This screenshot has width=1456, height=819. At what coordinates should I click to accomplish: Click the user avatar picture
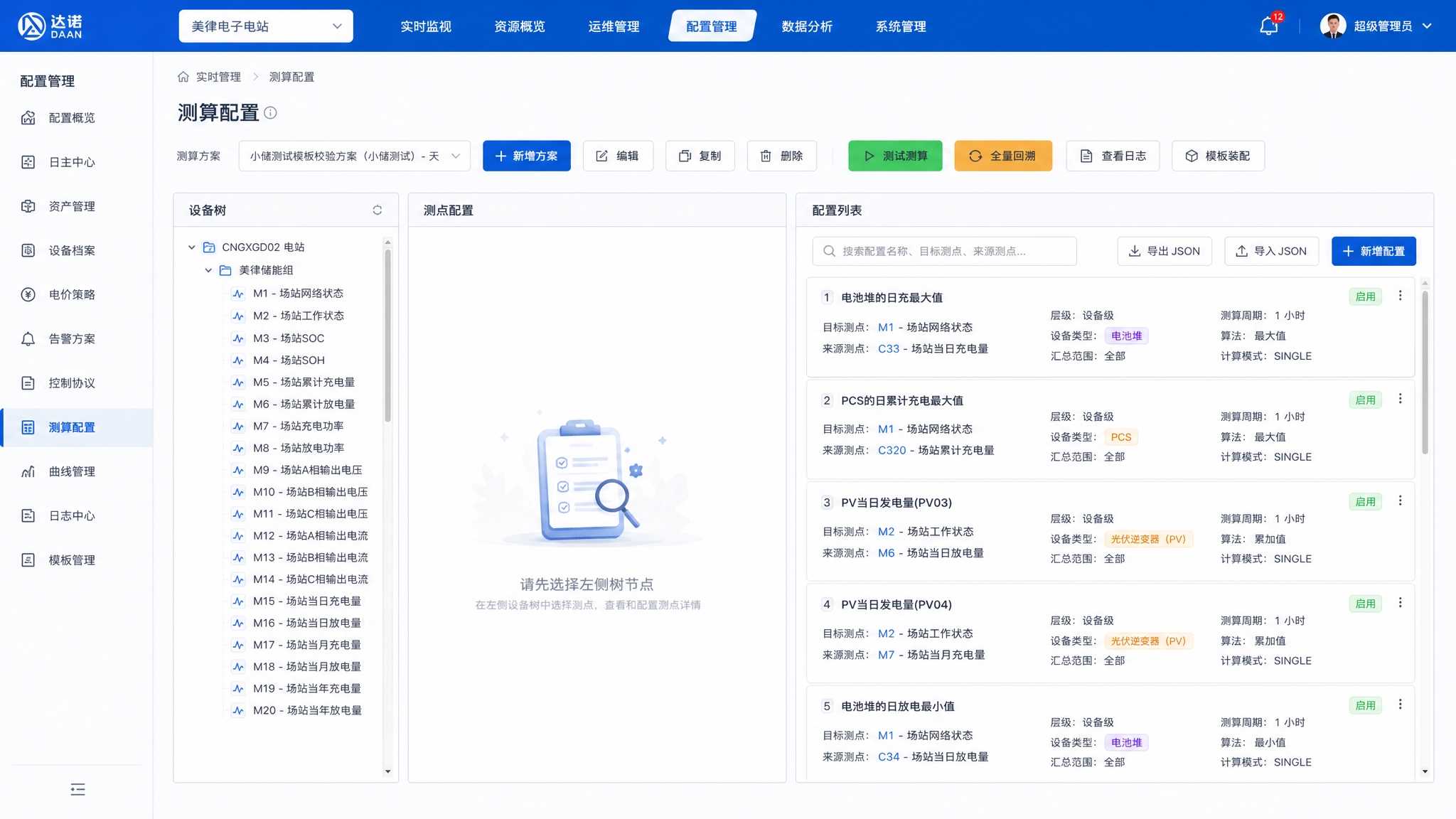coord(1333,26)
